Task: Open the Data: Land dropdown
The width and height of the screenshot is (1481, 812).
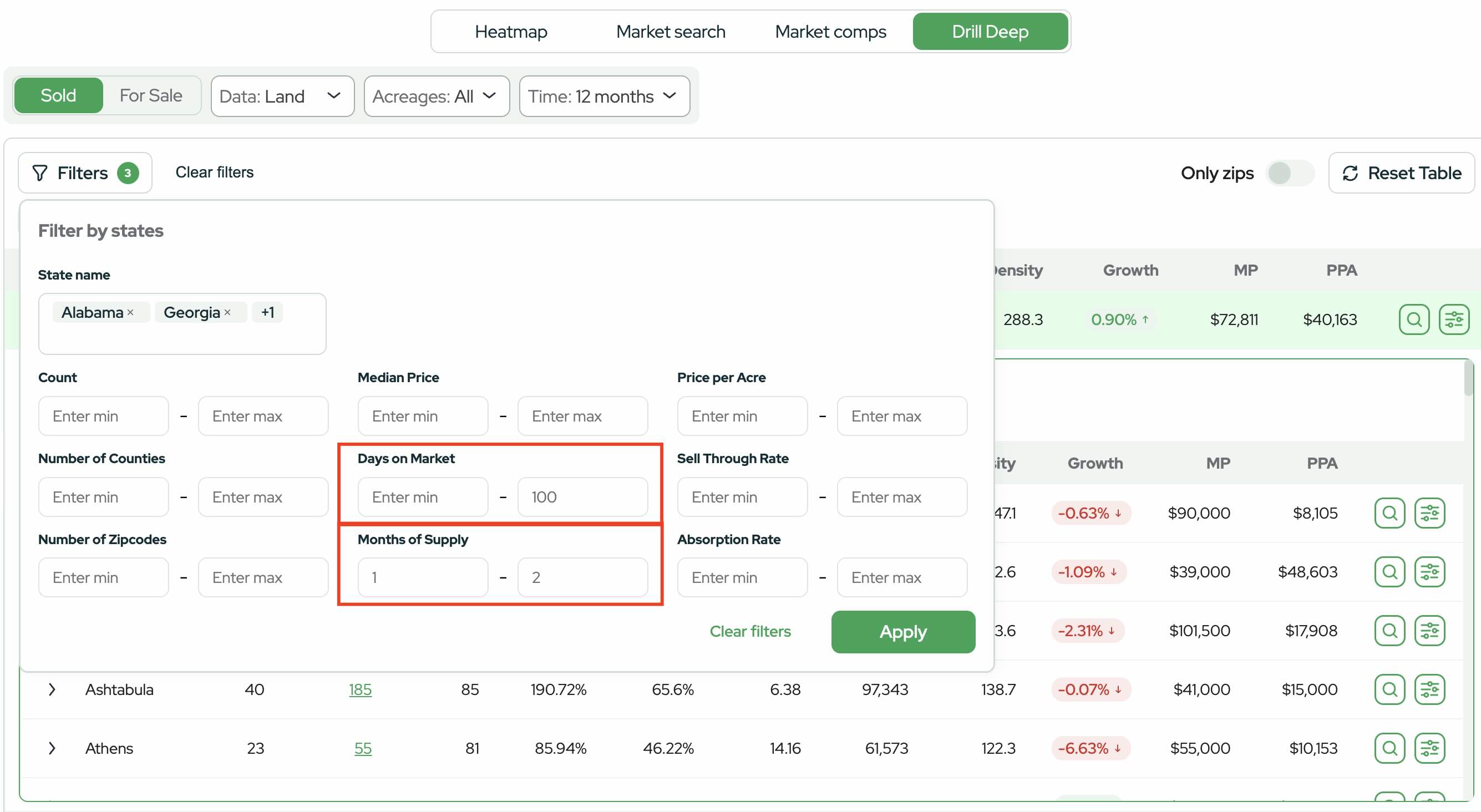Action: [282, 96]
